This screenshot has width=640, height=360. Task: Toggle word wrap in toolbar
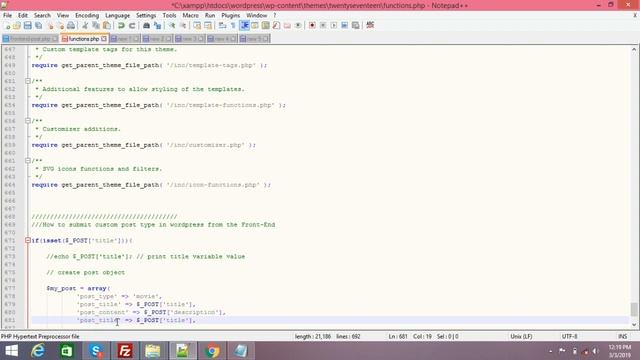click(222, 26)
